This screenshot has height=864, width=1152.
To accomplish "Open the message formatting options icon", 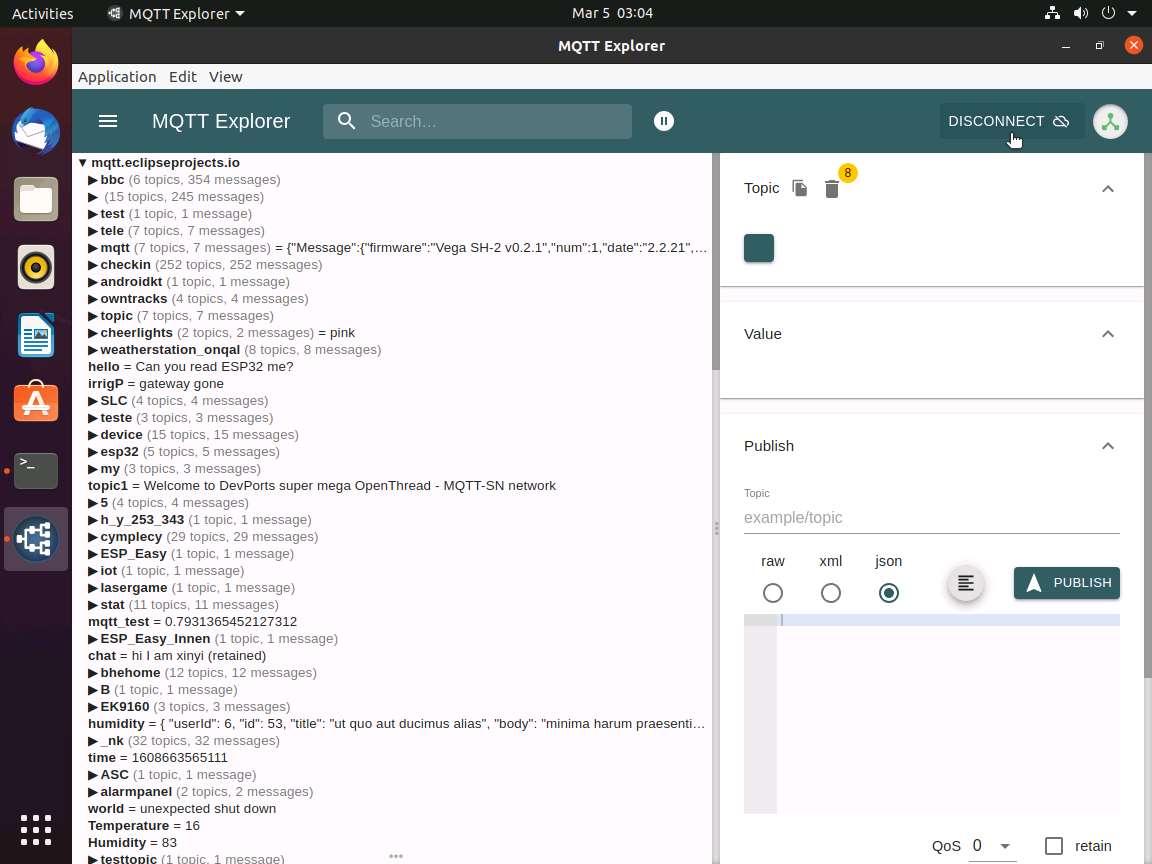I will pos(964,582).
